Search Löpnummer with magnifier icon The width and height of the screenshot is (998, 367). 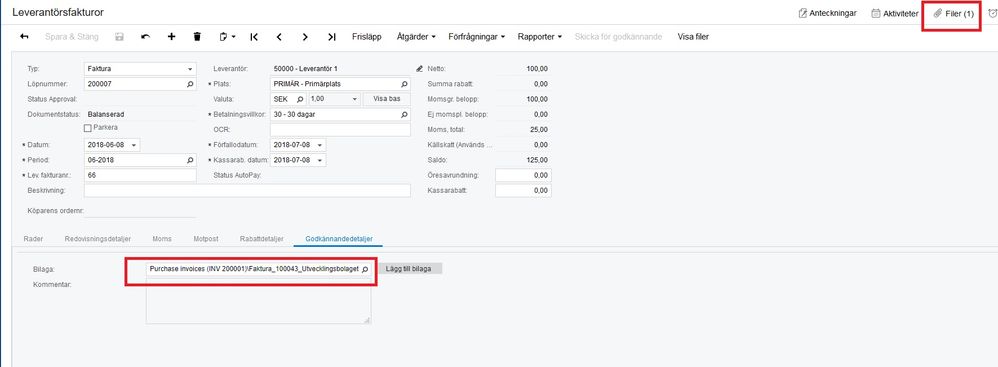(190, 84)
